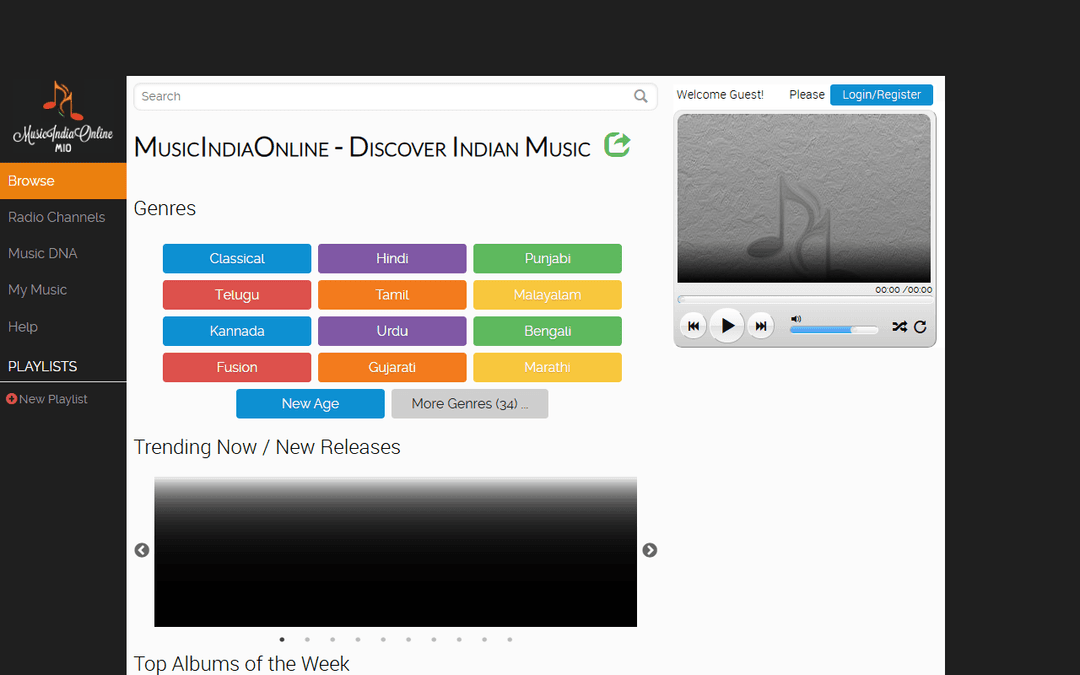Select the Malayalam genre
The height and width of the screenshot is (675, 1080).
click(548, 295)
